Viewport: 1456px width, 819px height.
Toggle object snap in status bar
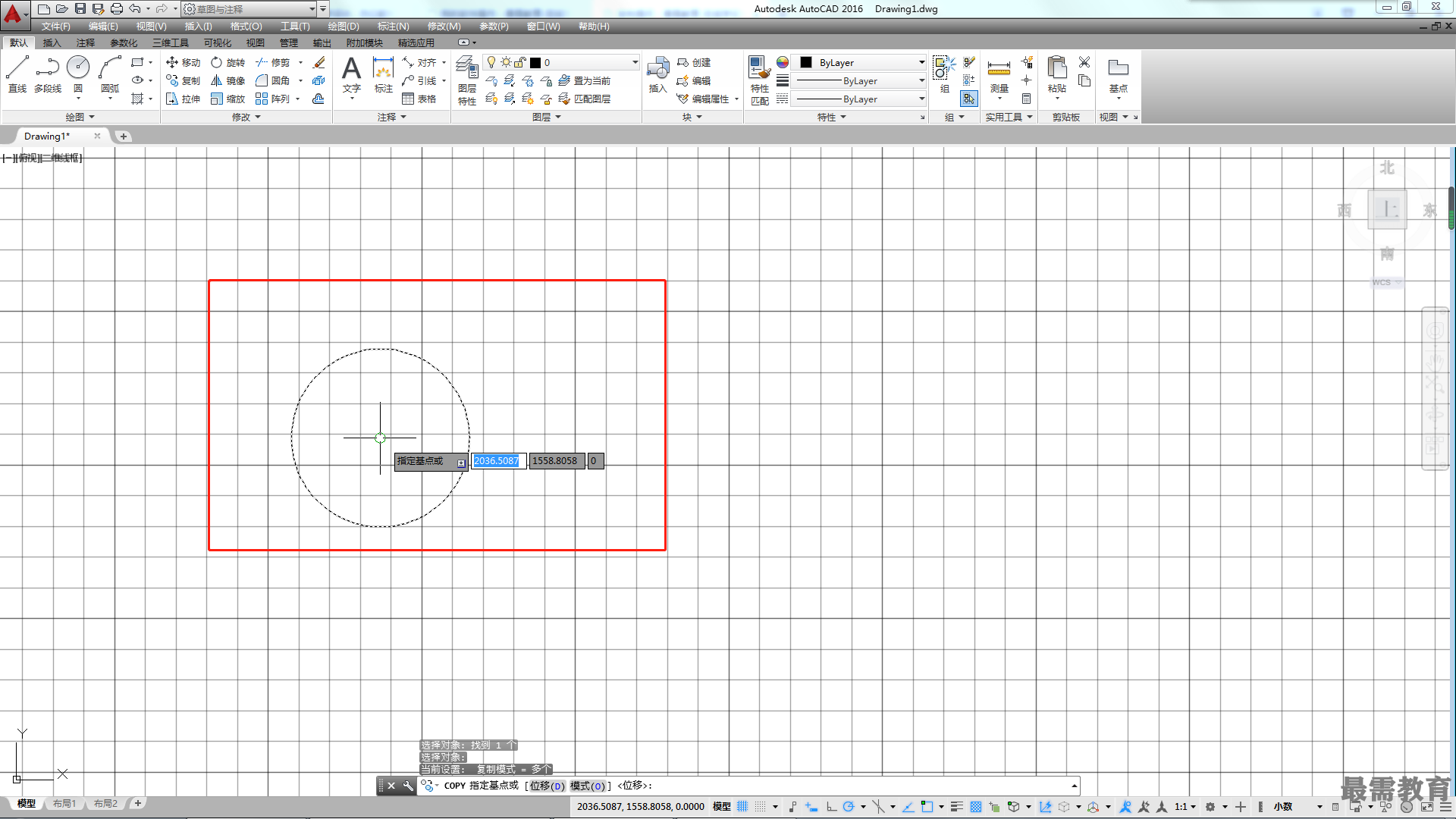pyautogui.click(x=927, y=807)
